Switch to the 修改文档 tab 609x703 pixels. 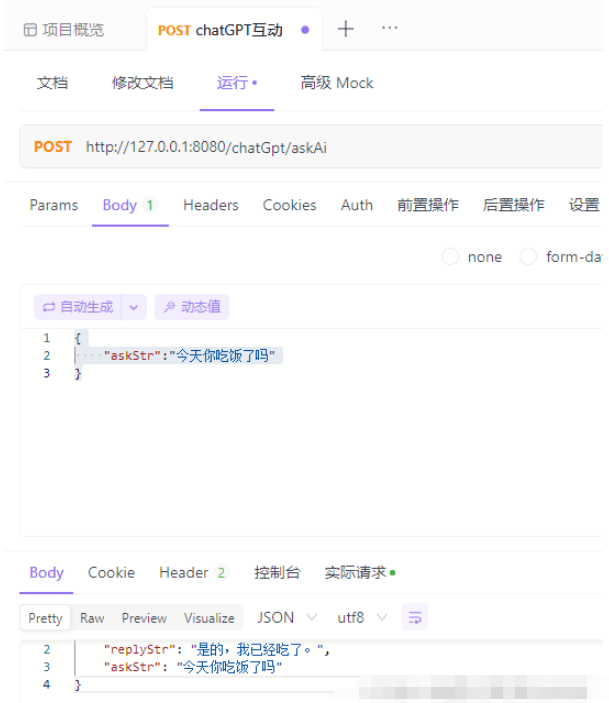click(143, 83)
